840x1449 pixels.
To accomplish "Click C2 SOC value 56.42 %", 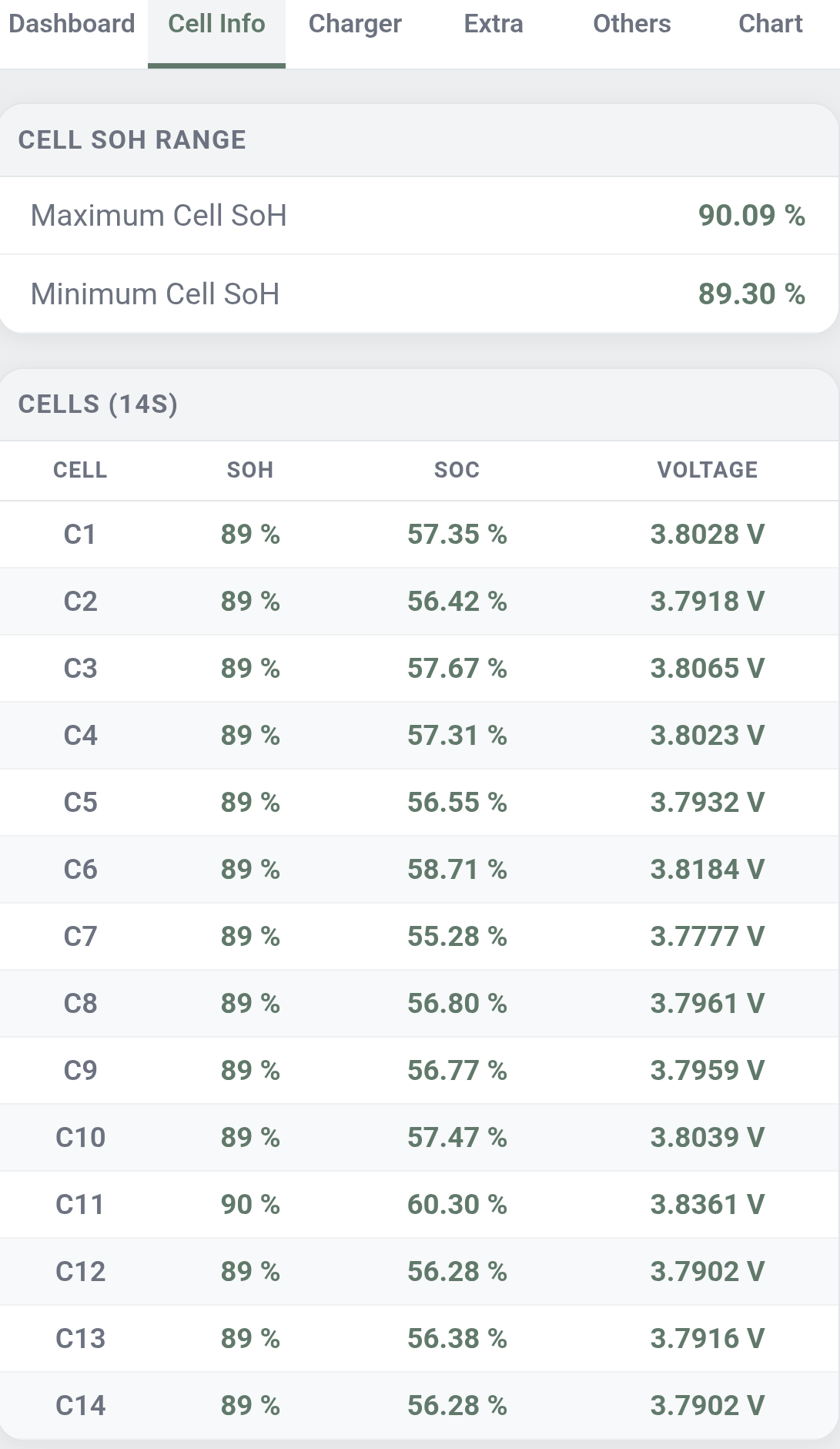I will click(x=457, y=602).
